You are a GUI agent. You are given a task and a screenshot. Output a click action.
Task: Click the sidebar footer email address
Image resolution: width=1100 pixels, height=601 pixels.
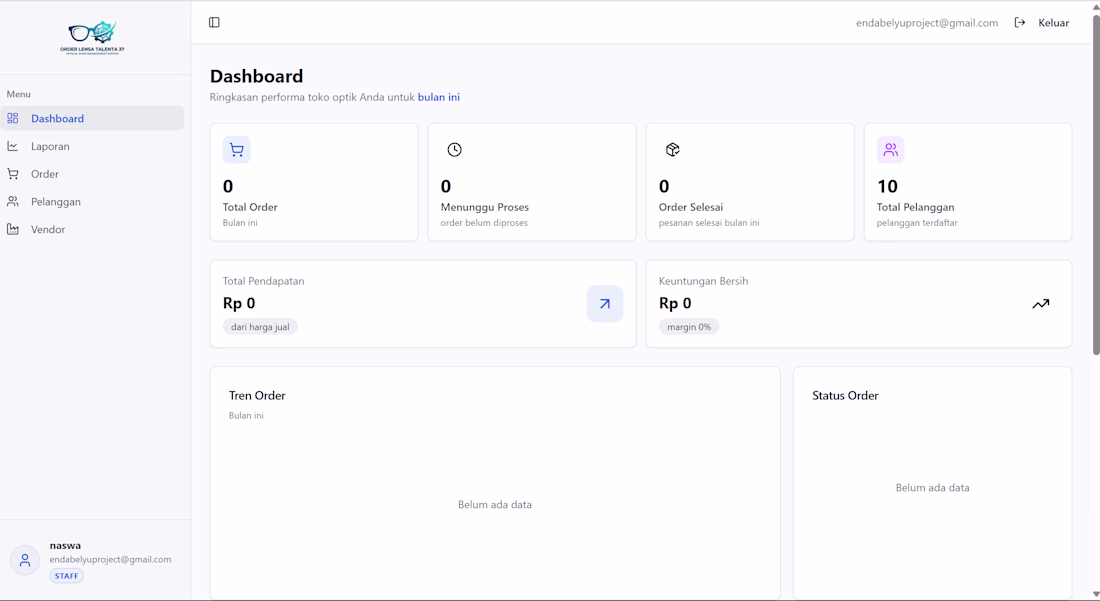pos(110,560)
